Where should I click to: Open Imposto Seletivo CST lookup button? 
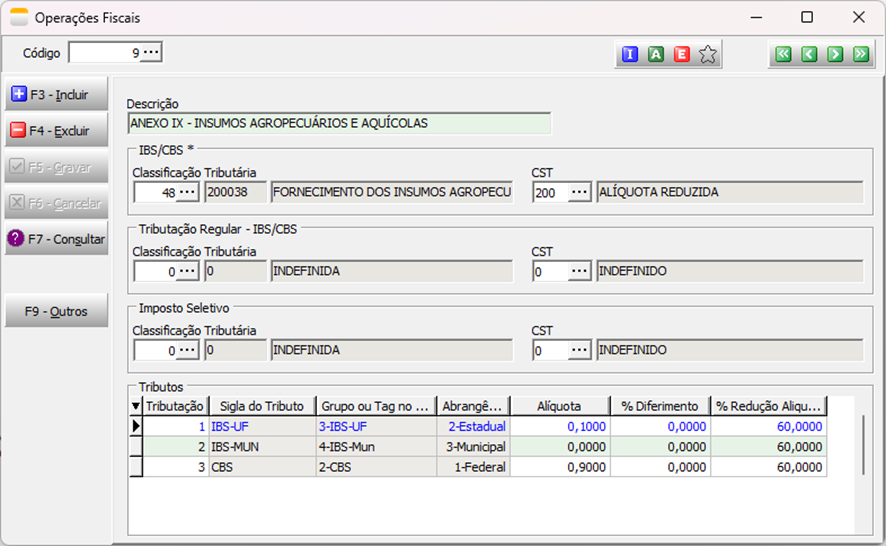click(580, 351)
